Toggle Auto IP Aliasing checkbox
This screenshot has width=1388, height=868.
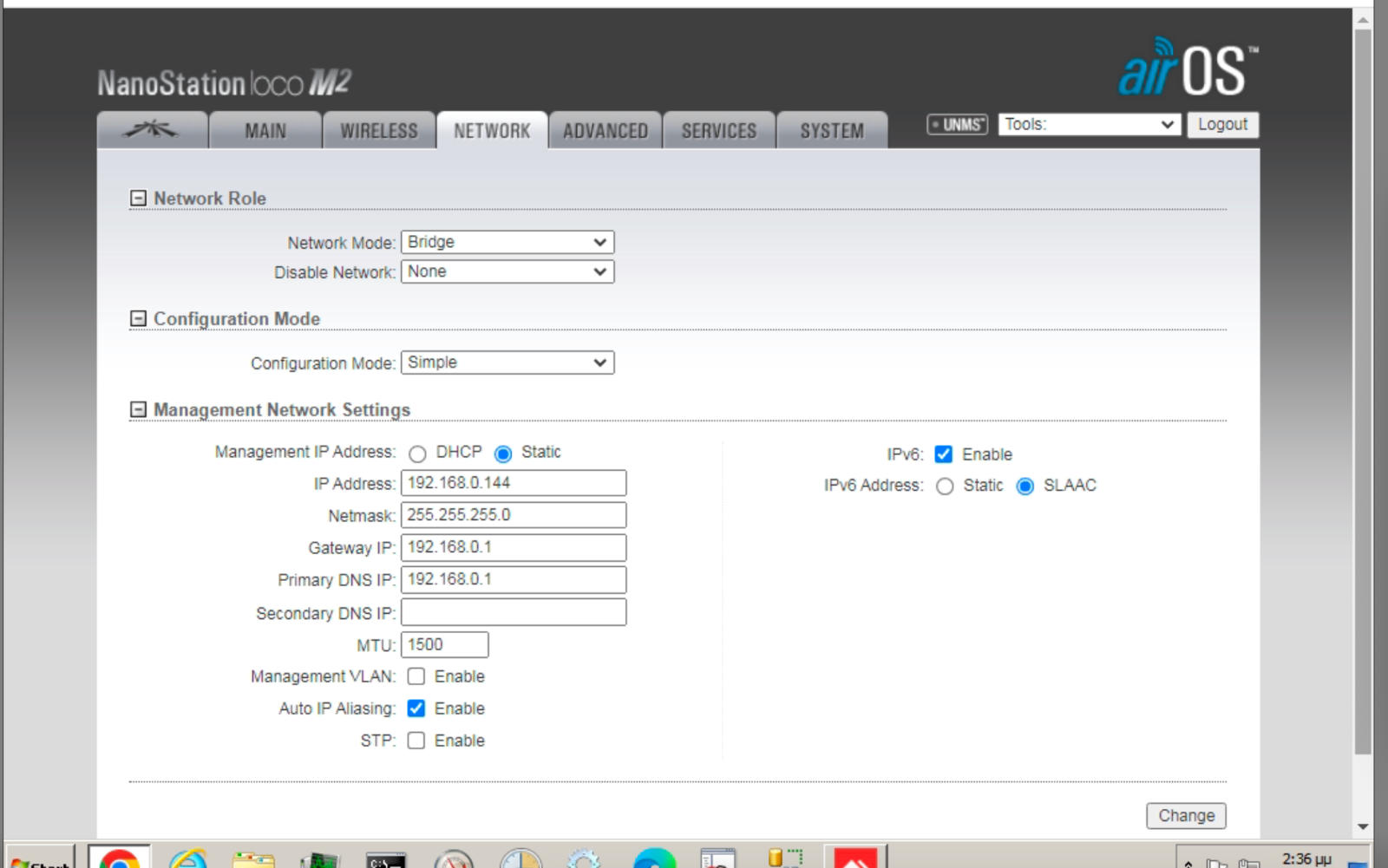point(416,708)
